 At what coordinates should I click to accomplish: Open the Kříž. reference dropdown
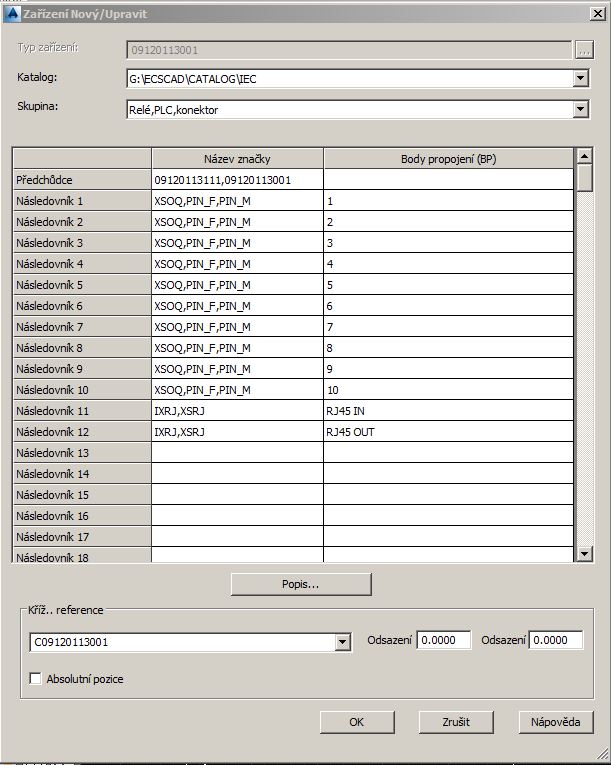[x=343, y=642]
